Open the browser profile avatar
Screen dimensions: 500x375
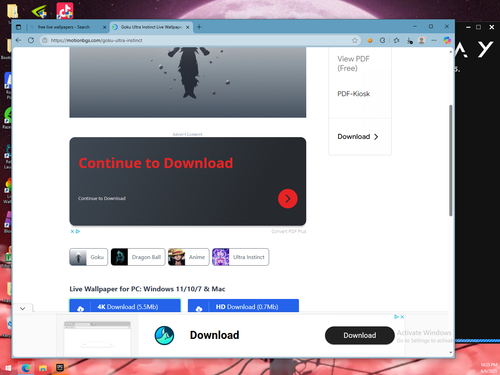pos(422,40)
